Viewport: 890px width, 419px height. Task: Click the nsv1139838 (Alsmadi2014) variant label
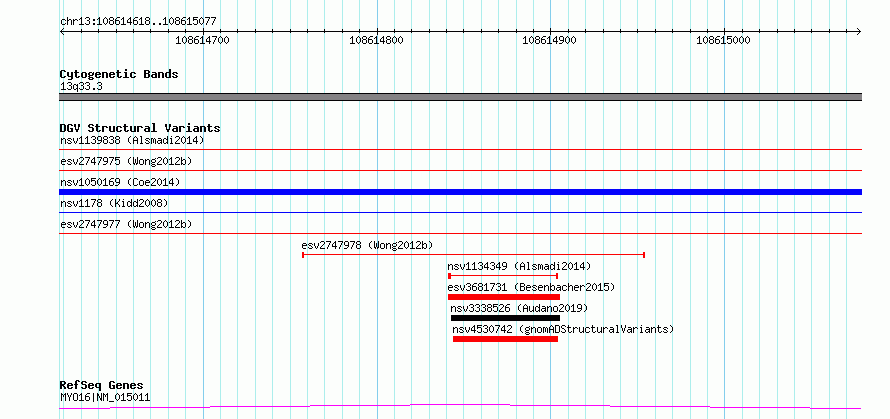point(132,140)
